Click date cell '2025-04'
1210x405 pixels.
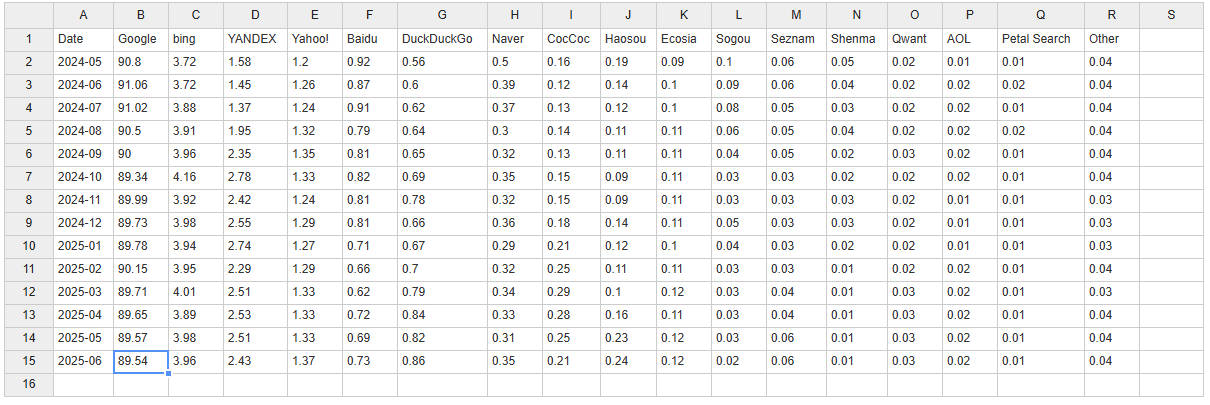[83, 315]
